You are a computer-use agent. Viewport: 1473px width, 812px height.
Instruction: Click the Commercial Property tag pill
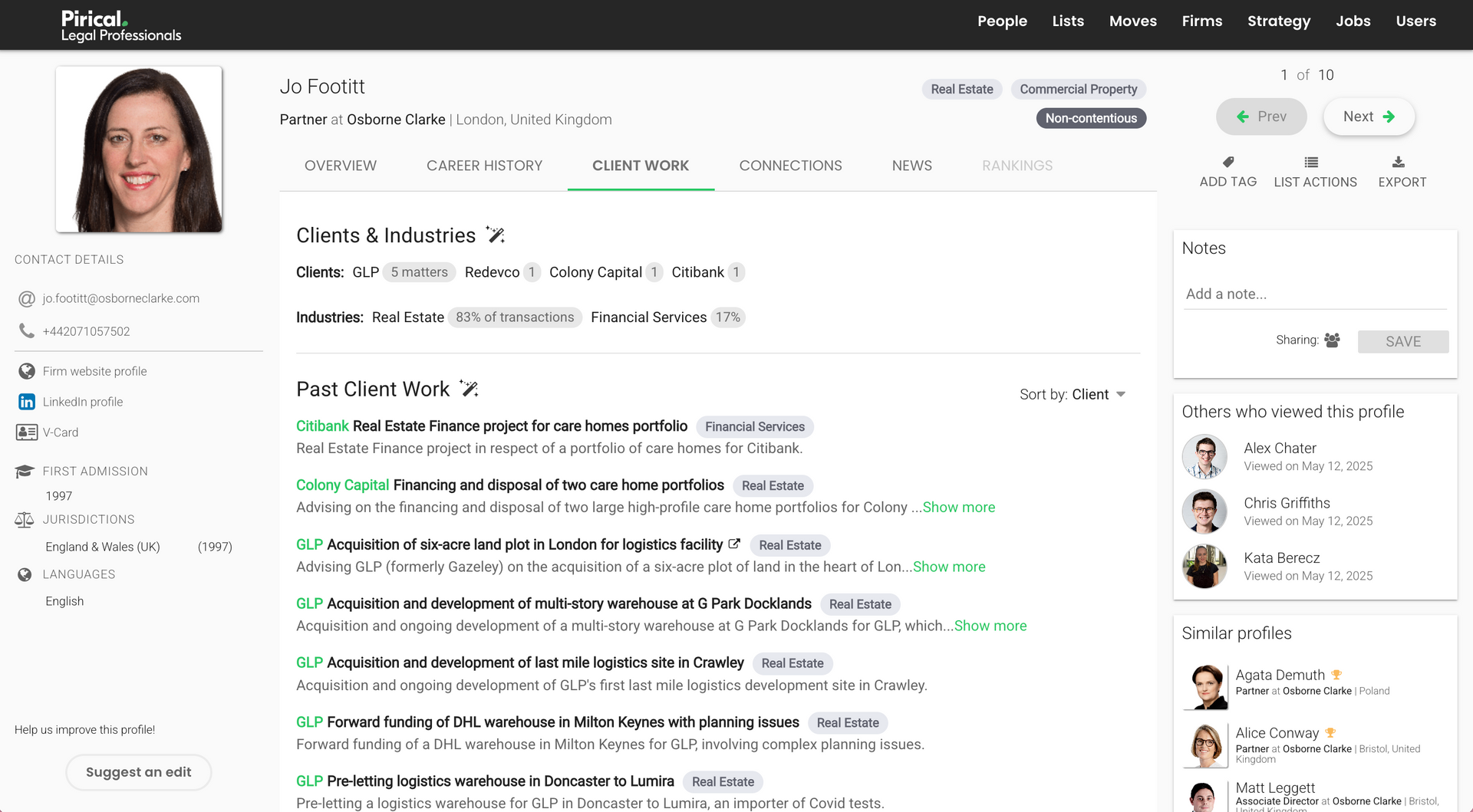tap(1079, 89)
